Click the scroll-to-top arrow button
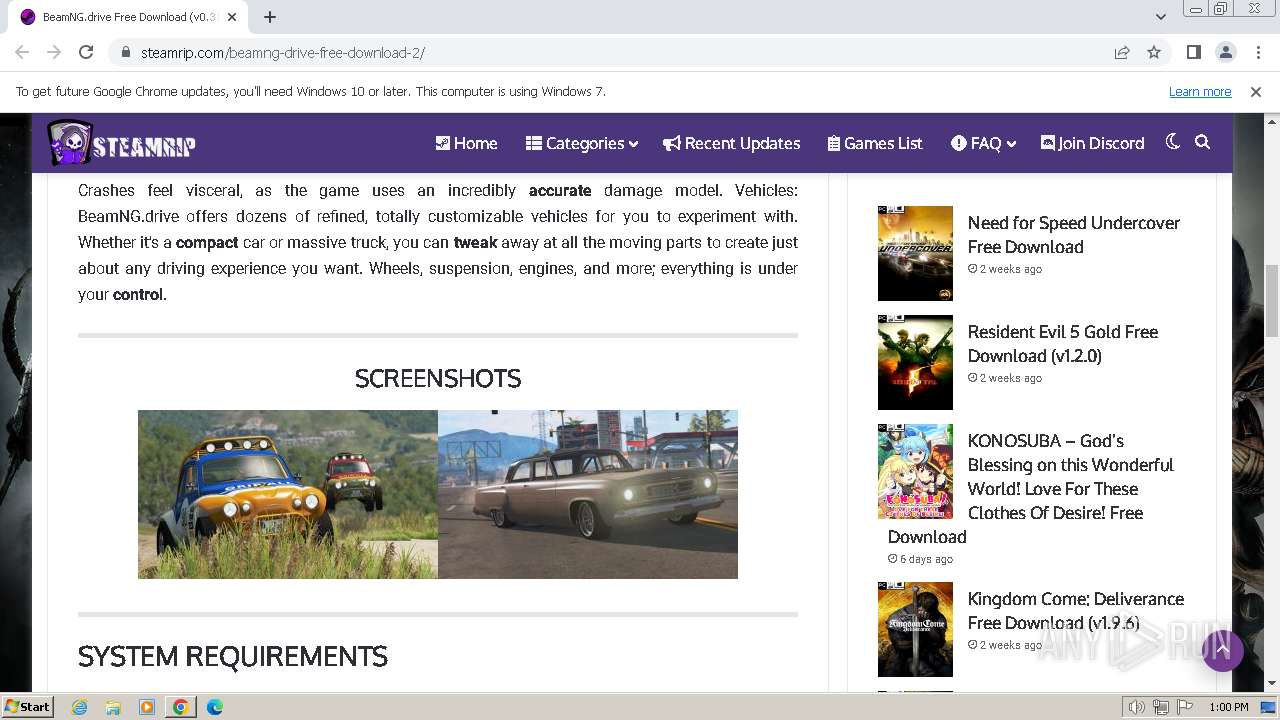This screenshot has width=1280, height=720. pos(1223,651)
